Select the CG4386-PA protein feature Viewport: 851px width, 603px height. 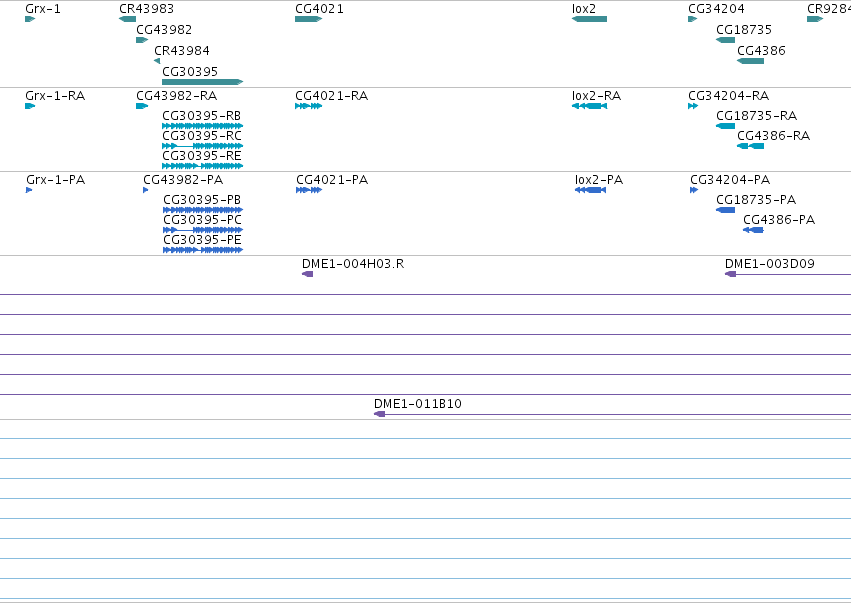[x=753, y=230]
